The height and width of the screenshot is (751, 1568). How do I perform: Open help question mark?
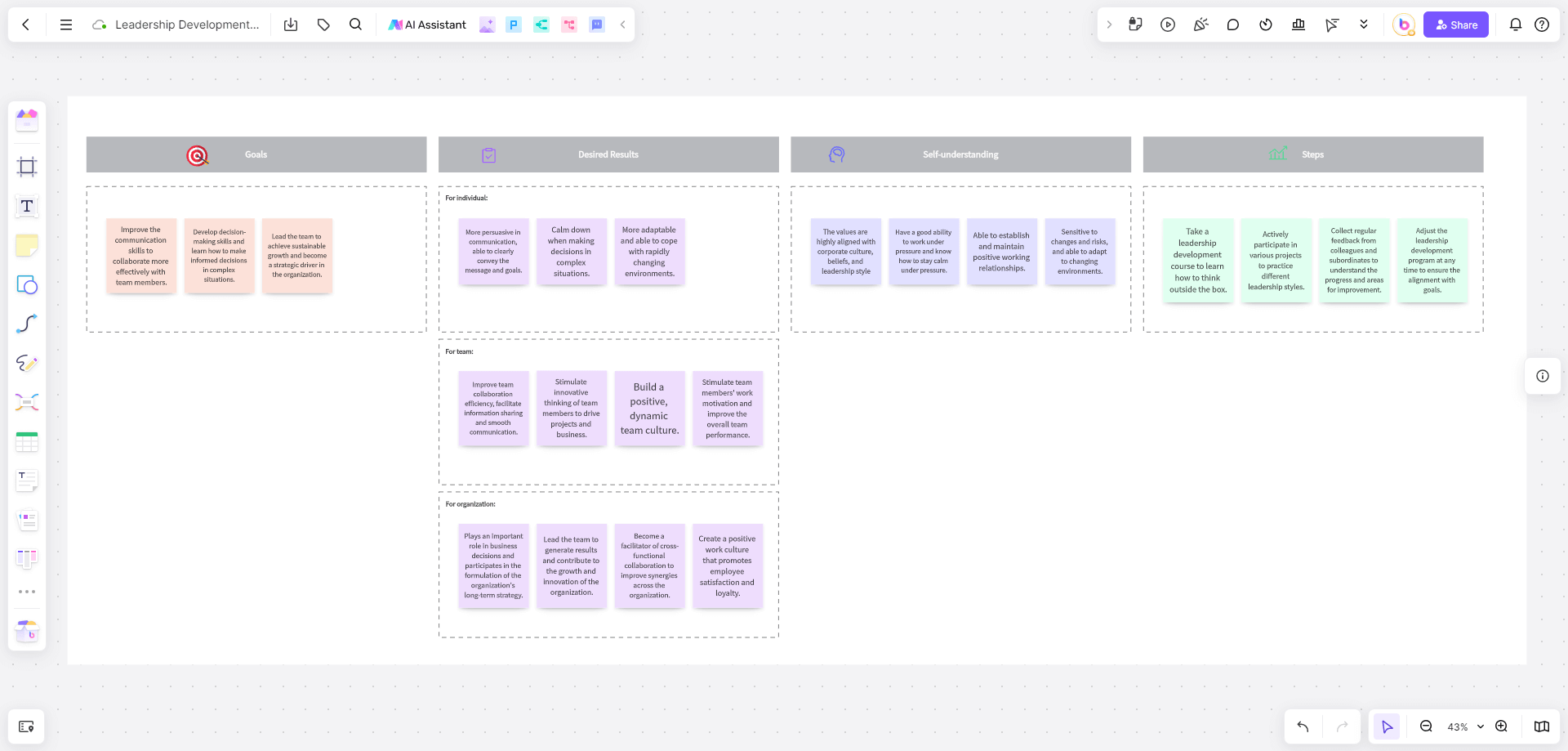1542,25
